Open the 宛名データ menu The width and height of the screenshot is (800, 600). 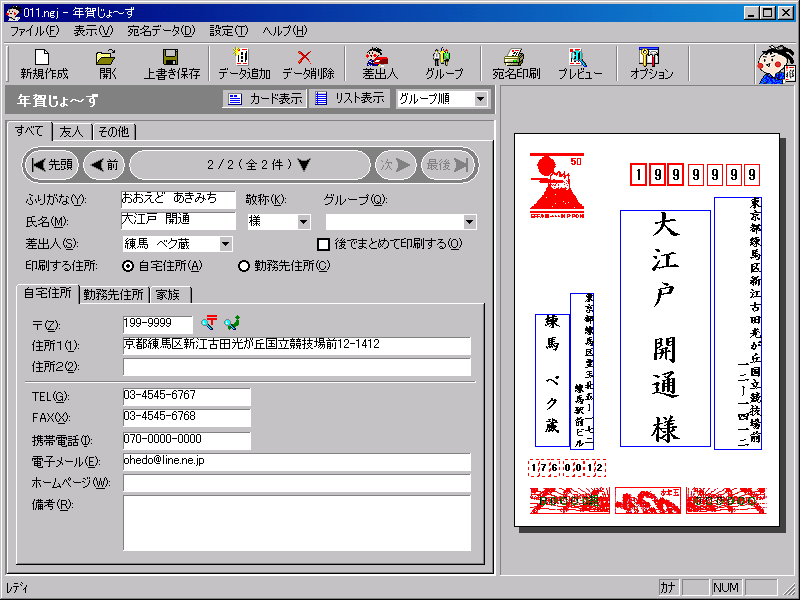[161, 30]
